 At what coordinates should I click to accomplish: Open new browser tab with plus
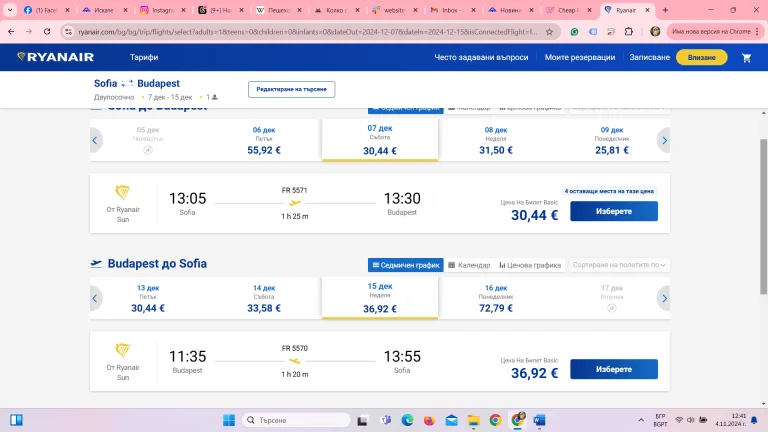coord(665,10)
